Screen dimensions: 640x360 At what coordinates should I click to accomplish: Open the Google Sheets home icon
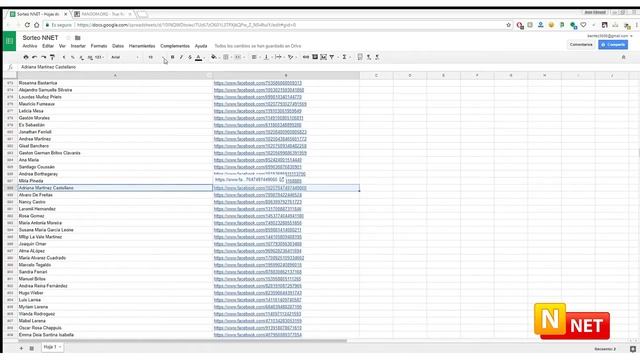9,41
